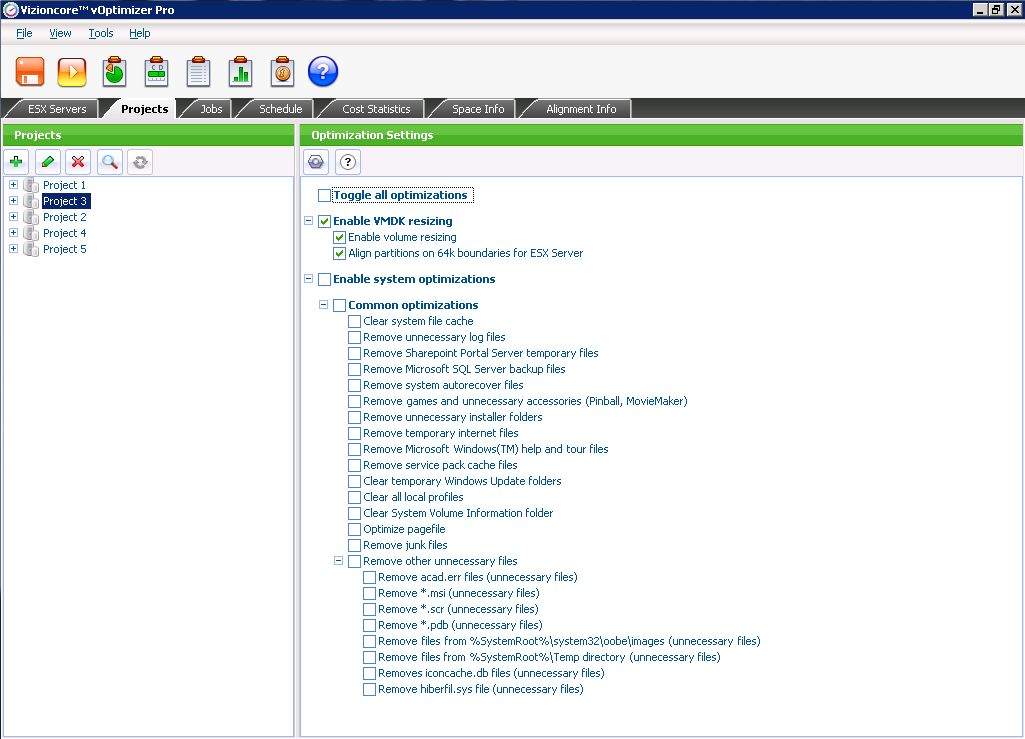1025x739 pixels.
Task: Refresh the projects list icon
Action: tap(141, 162)
